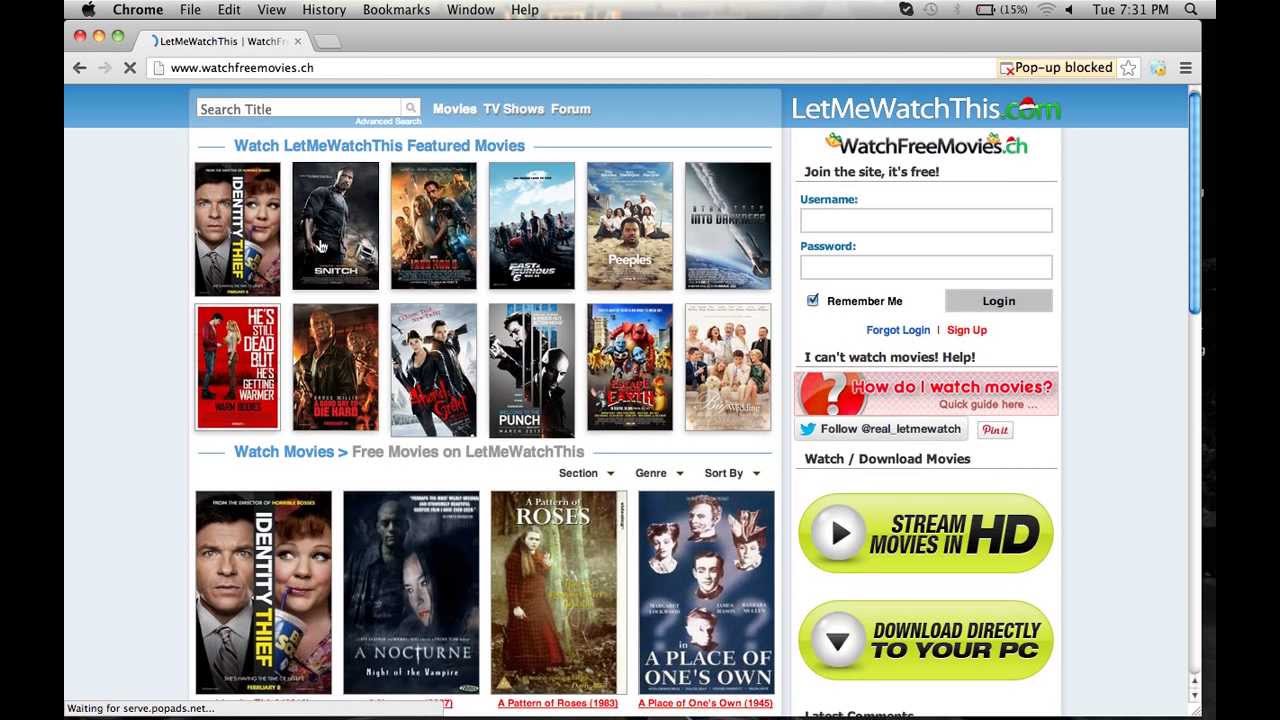Click the Forgot Login link
Viewport: 1280px width, 720px height.
tap(898, 330)
